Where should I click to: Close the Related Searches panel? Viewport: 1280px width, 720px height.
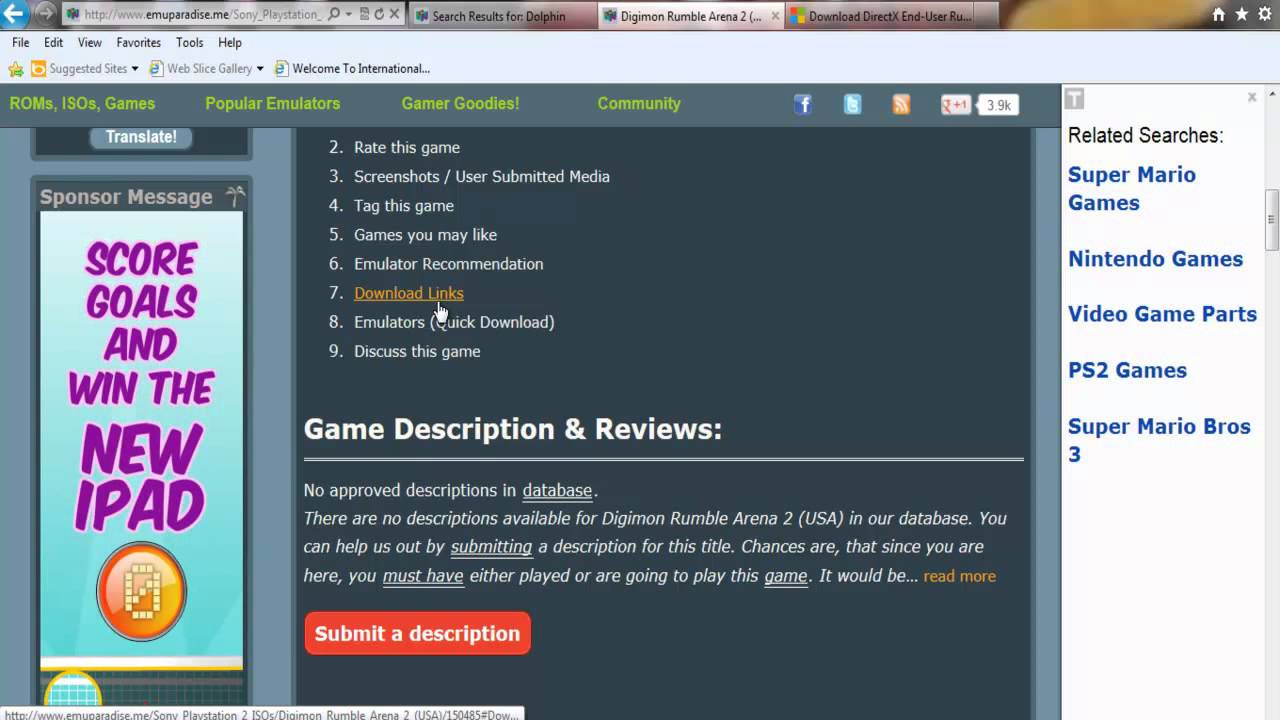point(1251,97)
